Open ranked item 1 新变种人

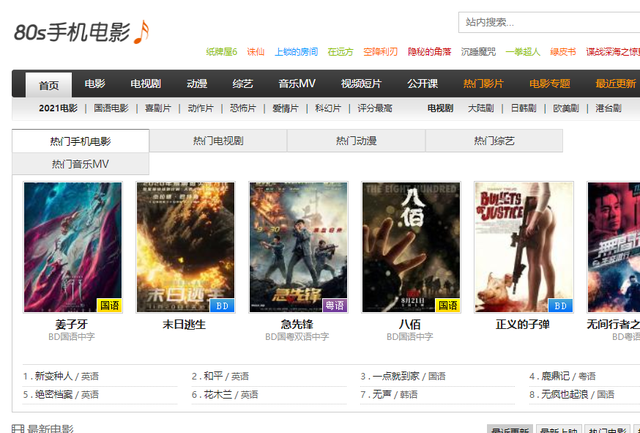point(53,376)
